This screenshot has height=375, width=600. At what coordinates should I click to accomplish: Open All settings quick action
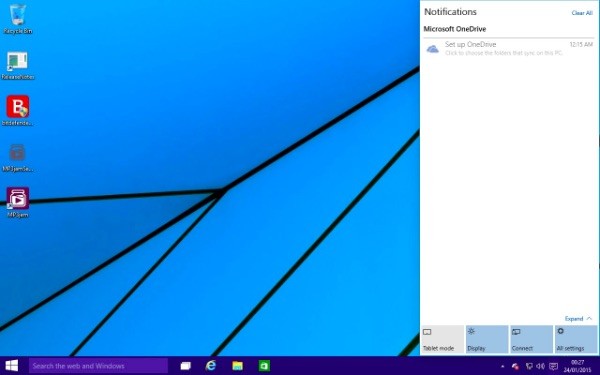click(576, 339)
